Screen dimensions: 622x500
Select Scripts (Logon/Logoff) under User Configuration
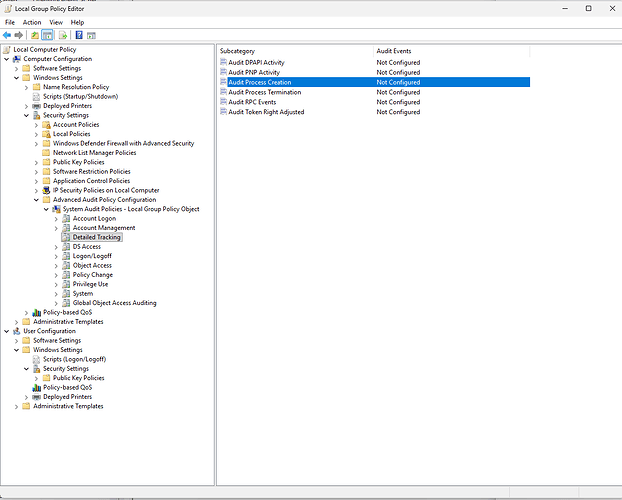[x=75, y=359]
